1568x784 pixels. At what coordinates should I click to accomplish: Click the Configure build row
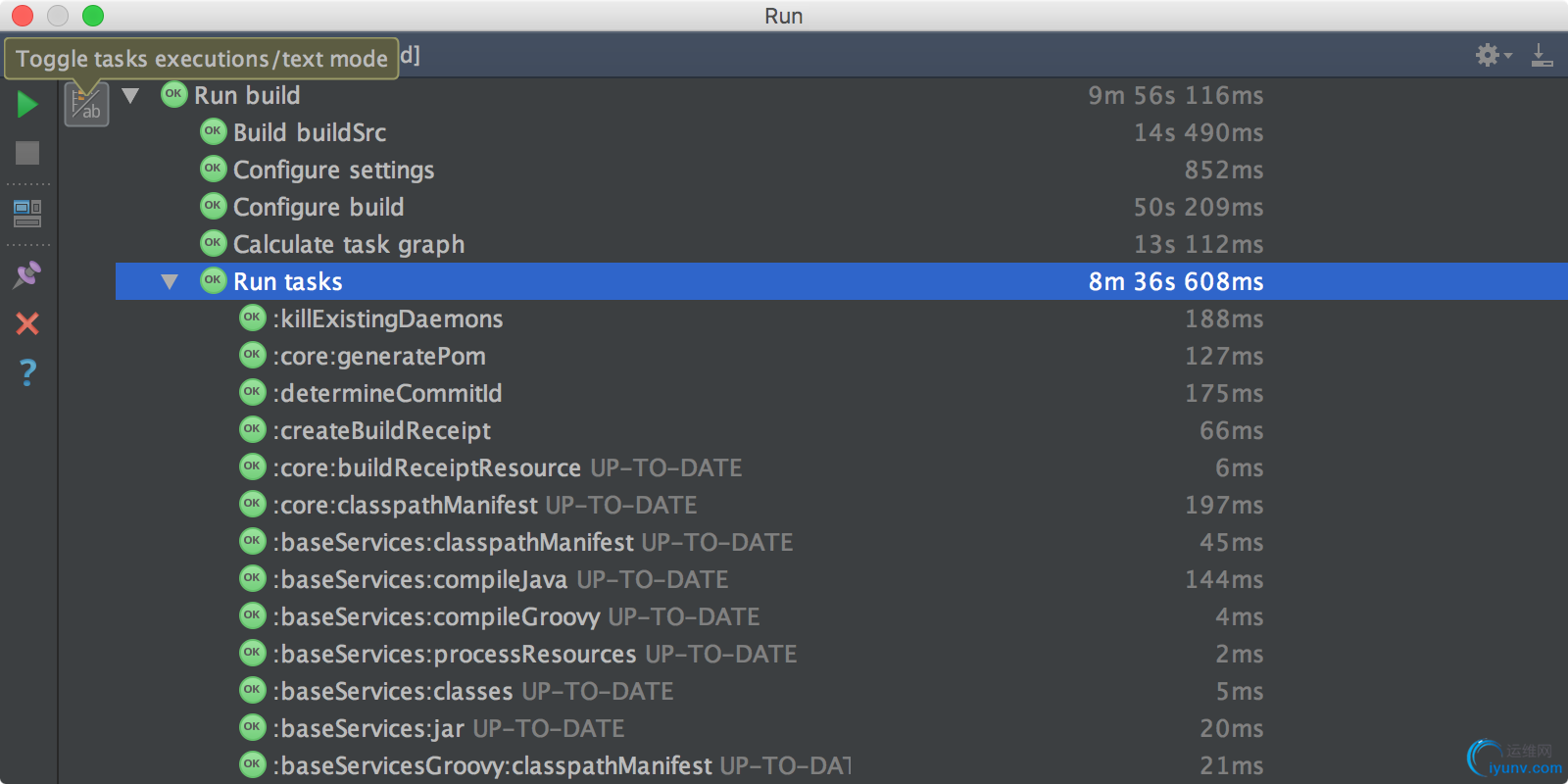[x=318, y=207]
